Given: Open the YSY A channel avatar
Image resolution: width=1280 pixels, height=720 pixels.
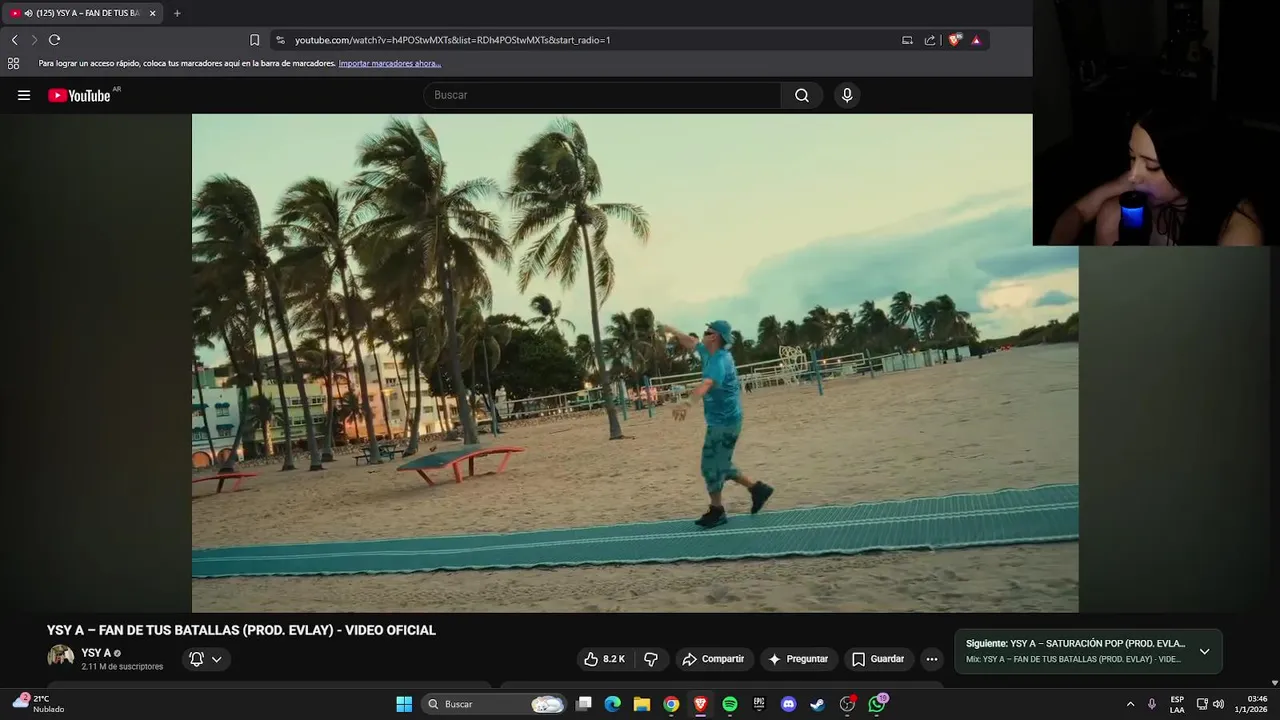Looking at the screenshot, I should (61, 657).
